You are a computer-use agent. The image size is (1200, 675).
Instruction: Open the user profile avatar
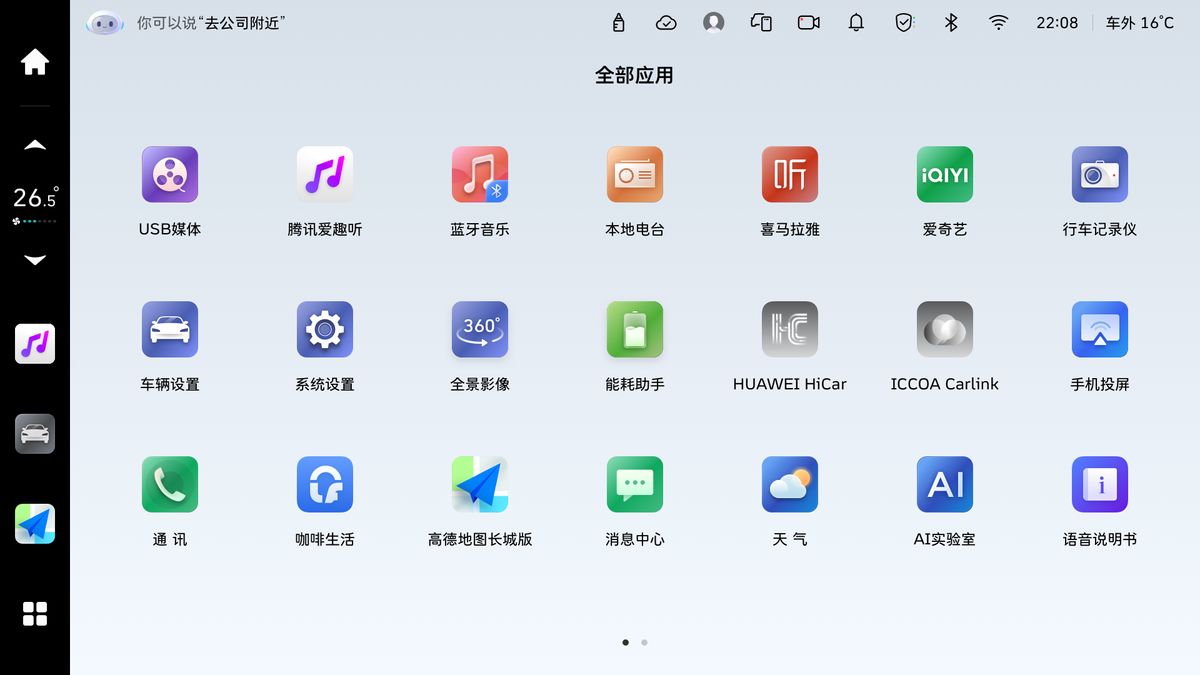(713, 22)
